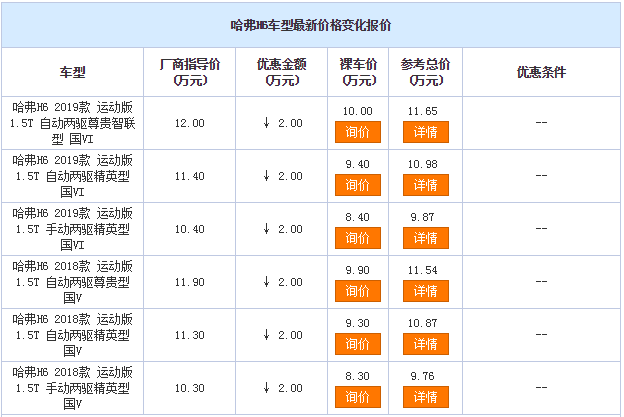Select 2019款 自动两驱精英型 国VI model name

(x=72, y=175)
